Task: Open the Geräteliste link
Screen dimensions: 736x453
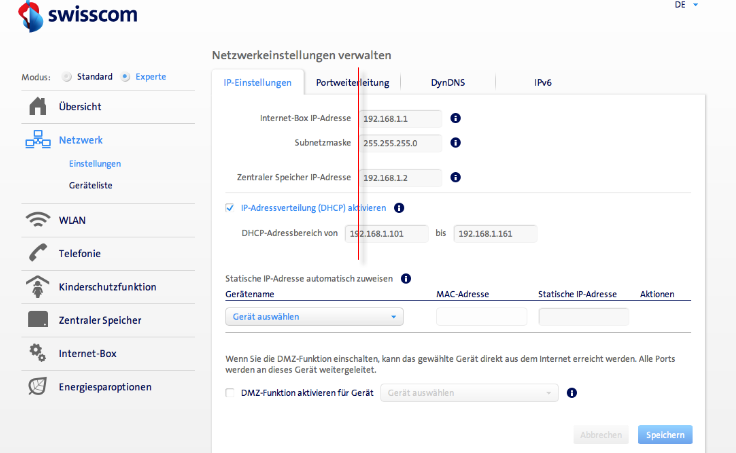Action: [x=90, y=185]
